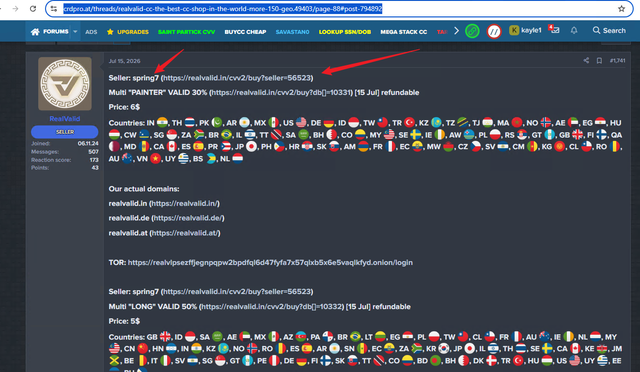Viewport: 640px width, 372px height.
Task: Click the RealValid avatar image
Action: click(x=65, y=84)
